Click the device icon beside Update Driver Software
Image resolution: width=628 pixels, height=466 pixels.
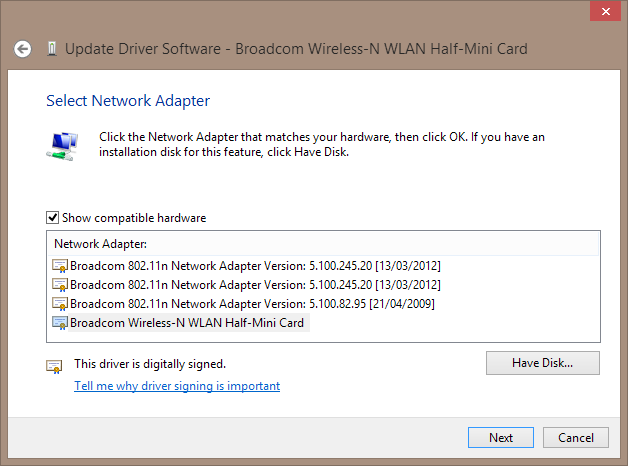[52, 49]
